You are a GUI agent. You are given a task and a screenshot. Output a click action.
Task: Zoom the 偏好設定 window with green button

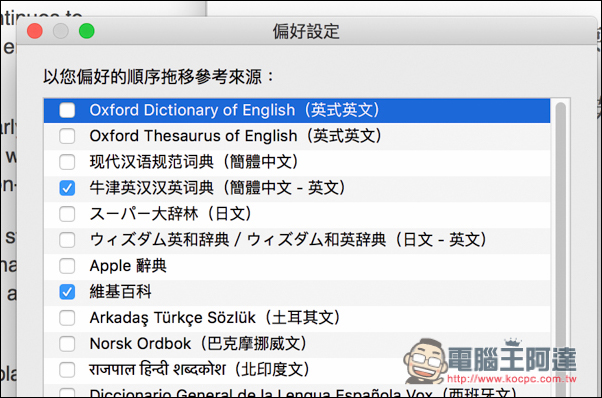(x=87, y=31)
